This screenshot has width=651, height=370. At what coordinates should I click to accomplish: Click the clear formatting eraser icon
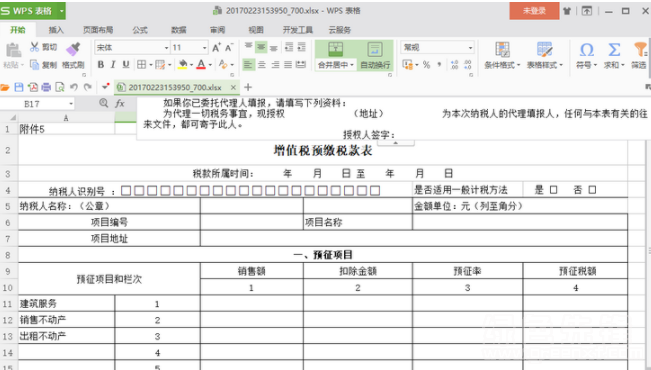tap(223, 64)
